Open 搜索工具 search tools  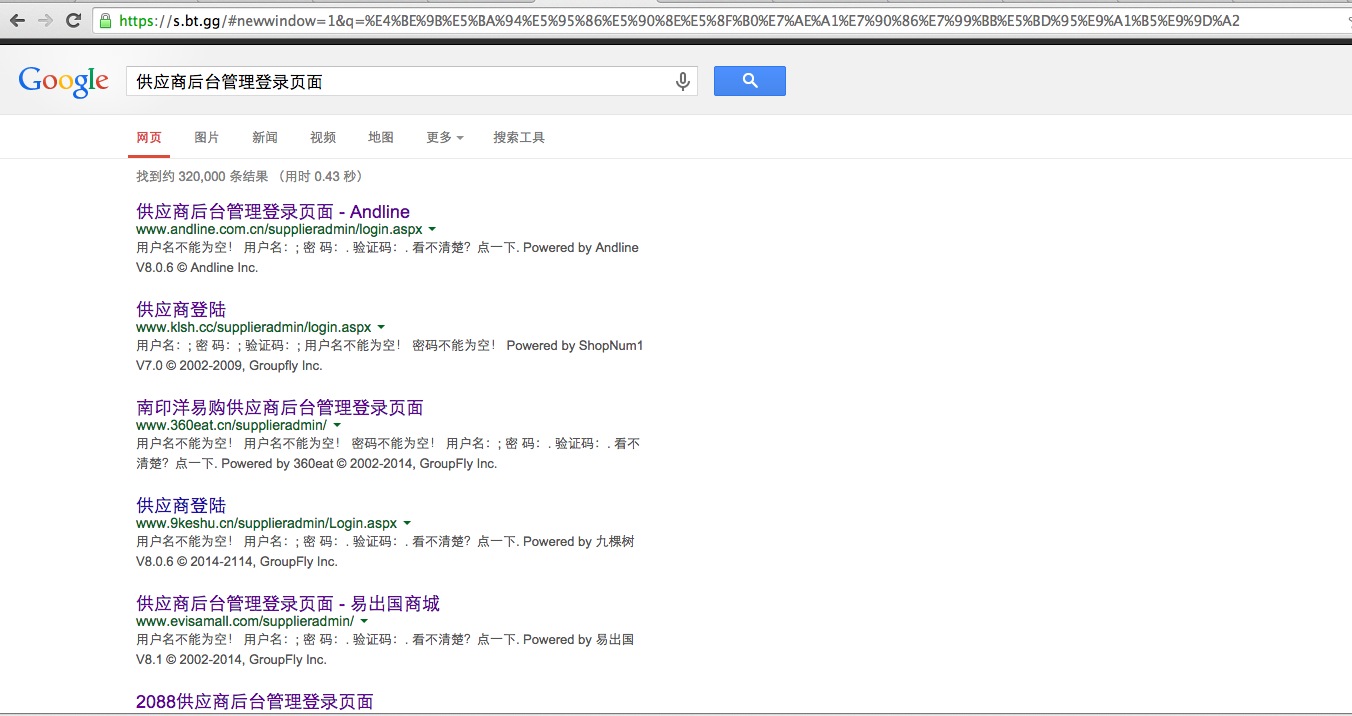(x=519, y=138)
